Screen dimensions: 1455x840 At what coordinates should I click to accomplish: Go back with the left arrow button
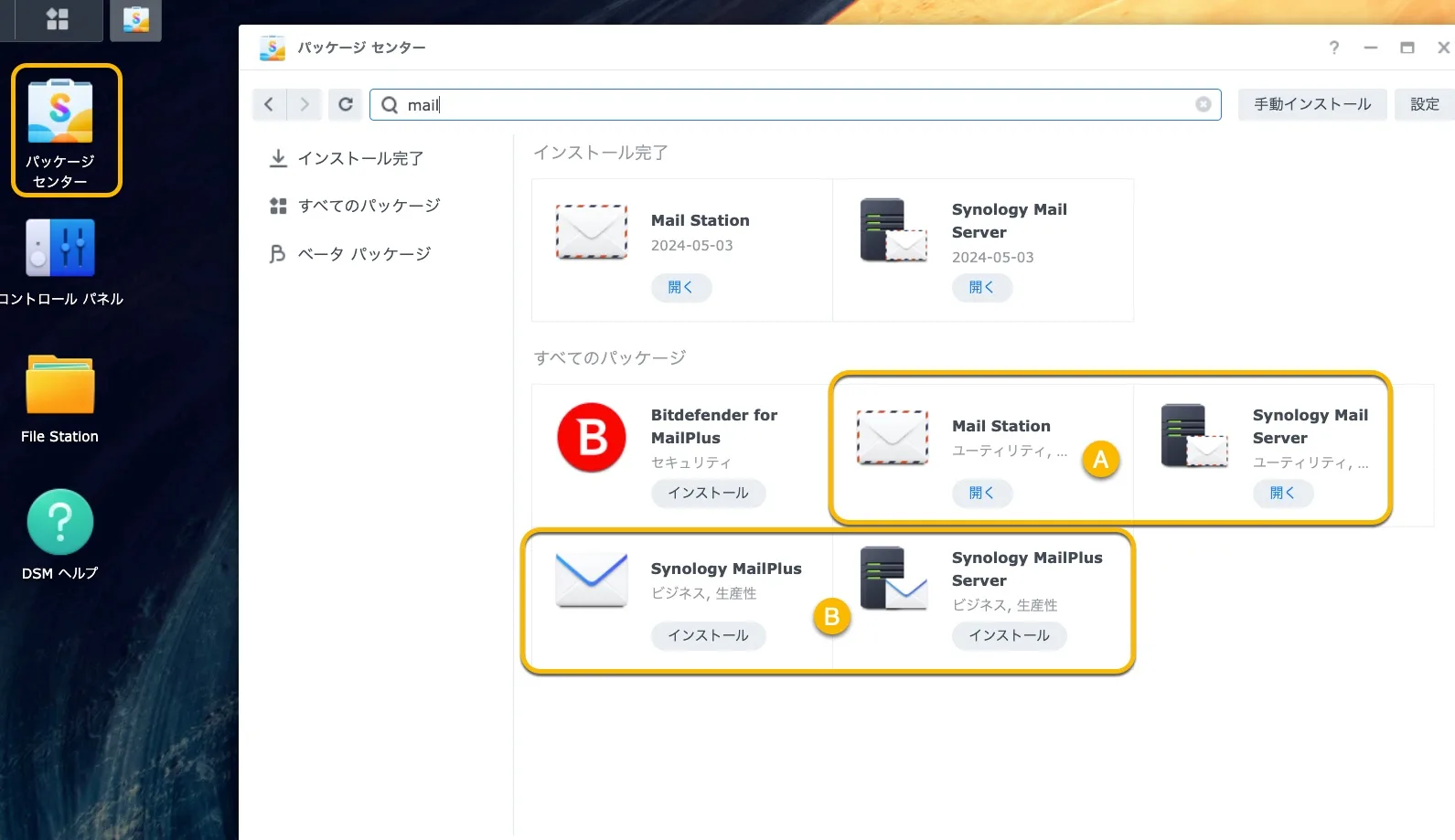269,104
